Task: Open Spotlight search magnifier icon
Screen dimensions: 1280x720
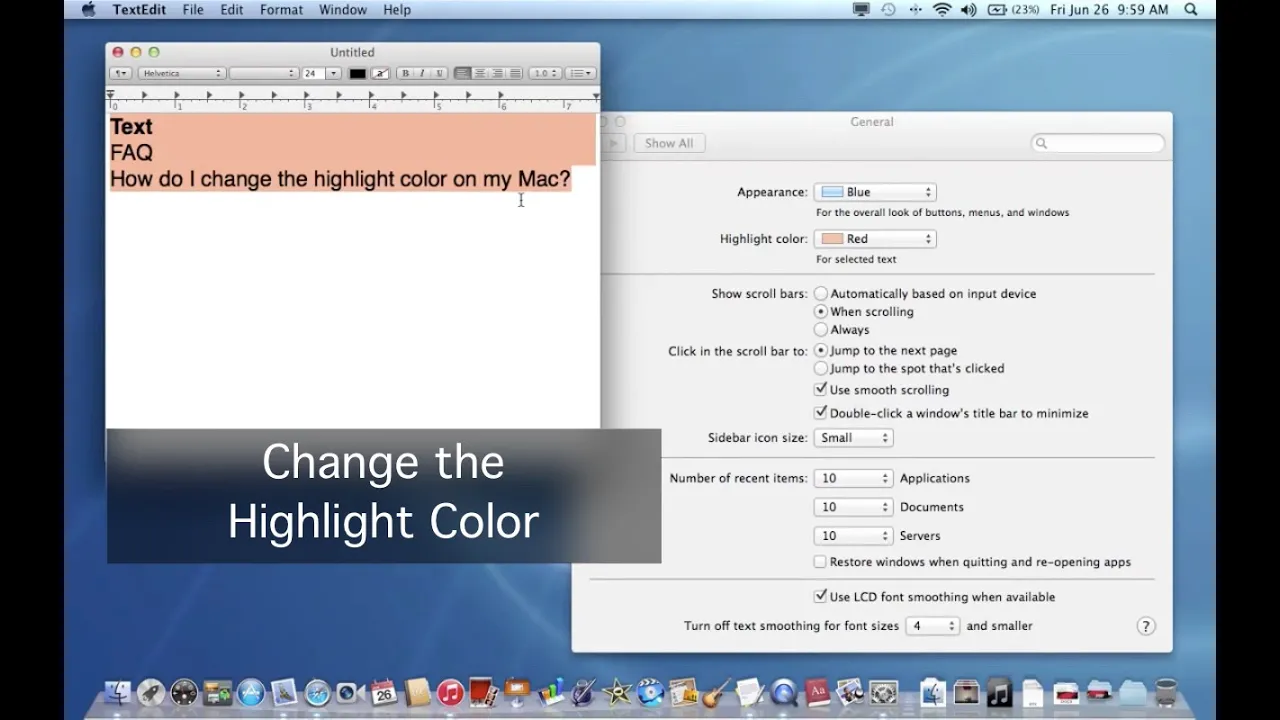Action: click(x=1191, y=9)
